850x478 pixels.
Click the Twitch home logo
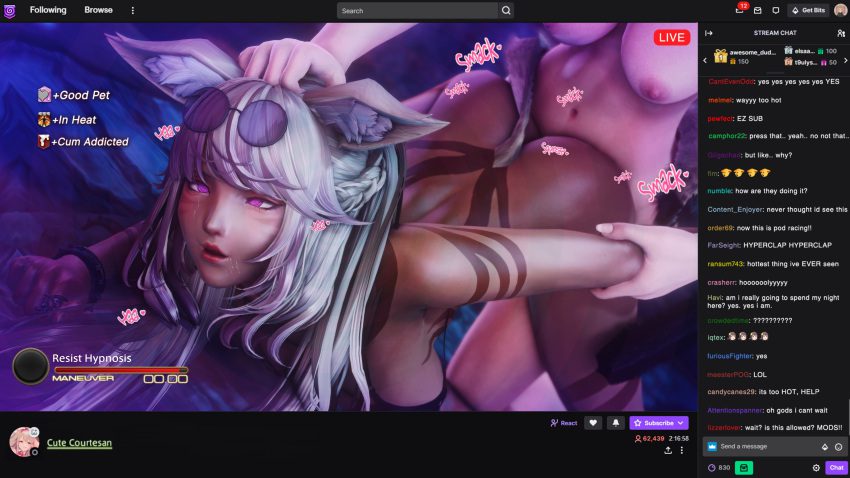coord(11,10)
